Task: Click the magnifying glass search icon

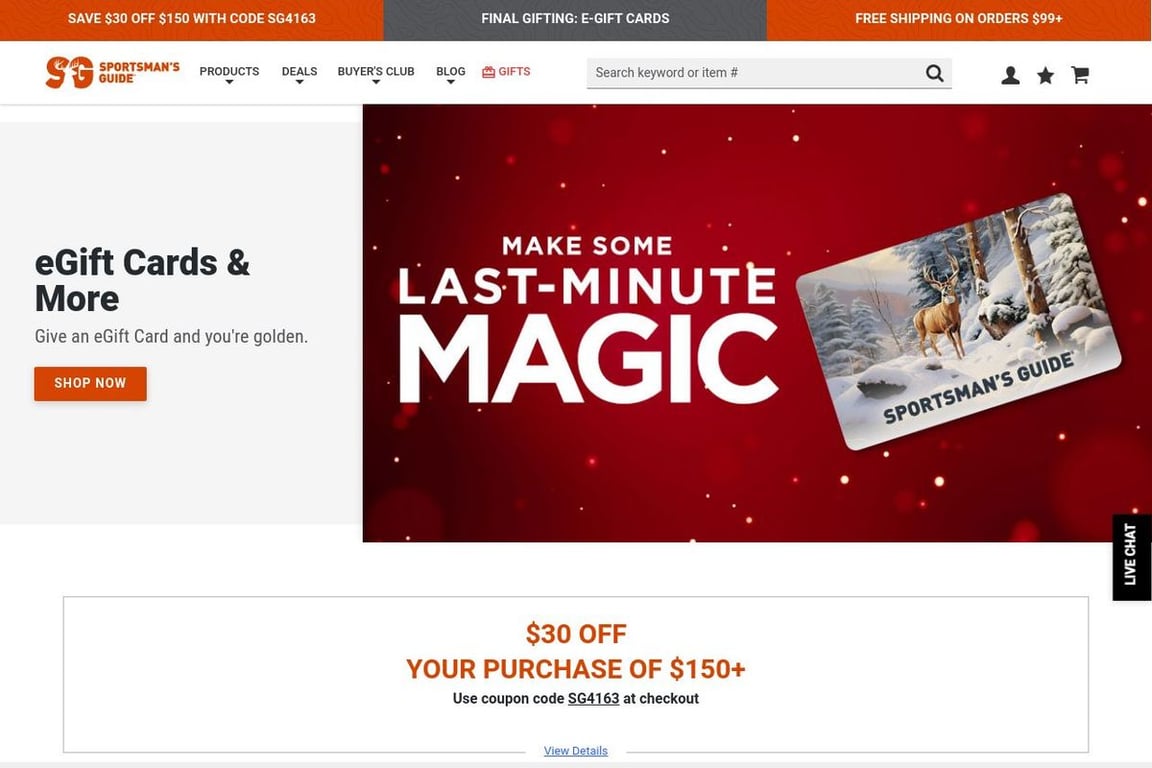Action: pyautogui.click(x=935, y=73)
